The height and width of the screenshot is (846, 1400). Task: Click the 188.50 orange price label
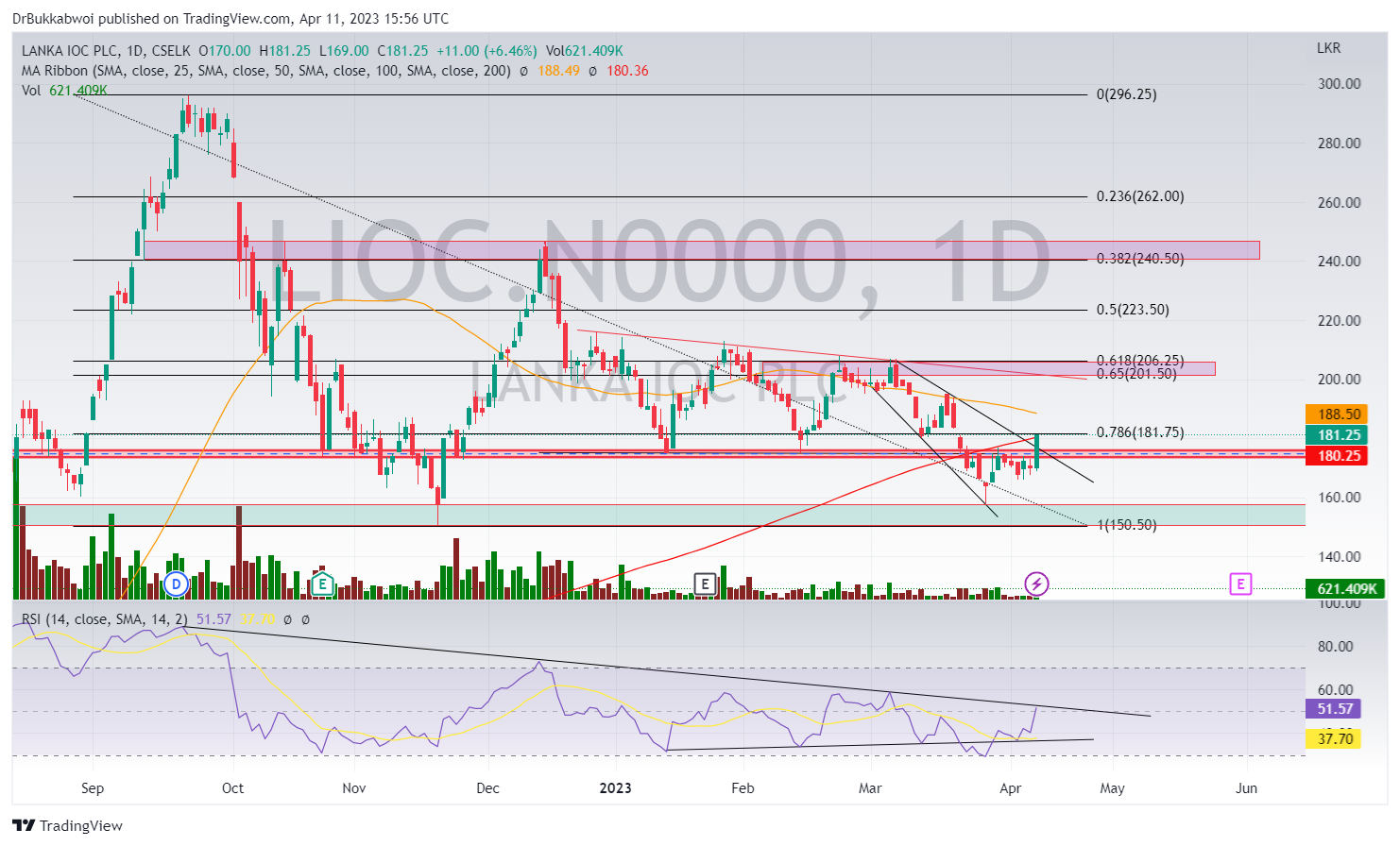(x=1337, y=415)
